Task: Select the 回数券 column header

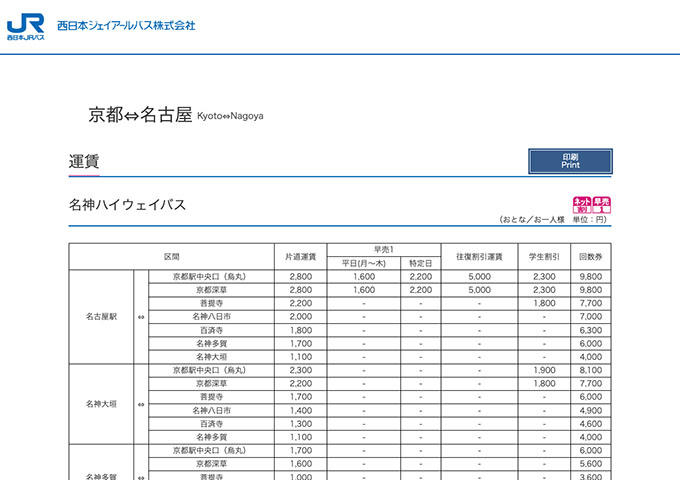Action: pos(590,257)
